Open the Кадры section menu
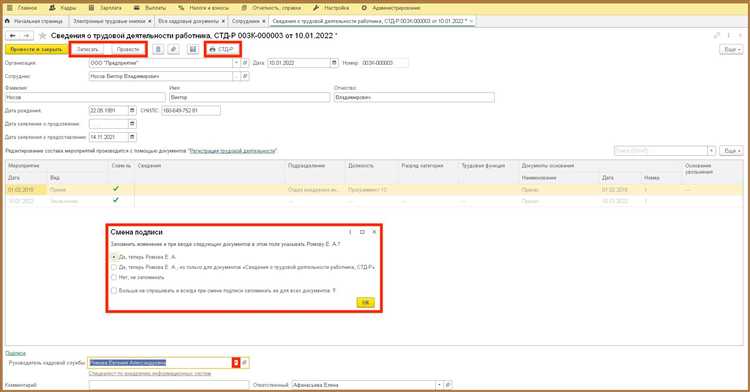This screenshot has height=392, width=750. [x=63, y=8]
